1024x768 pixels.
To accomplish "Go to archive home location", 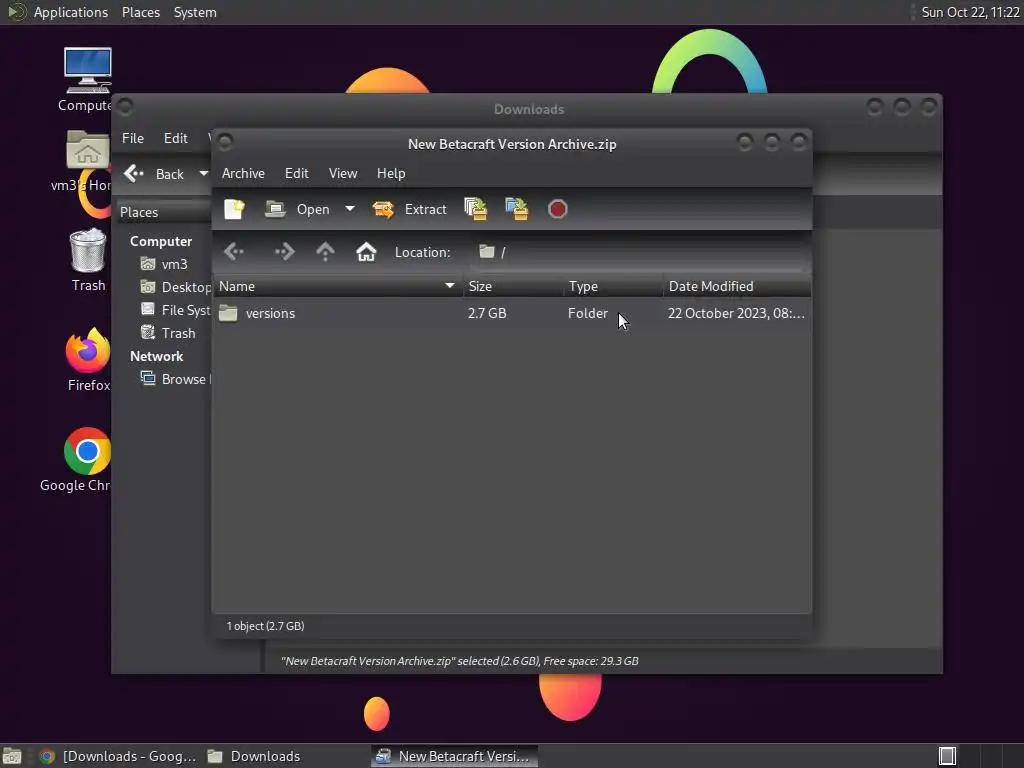I will click(366, 251).
